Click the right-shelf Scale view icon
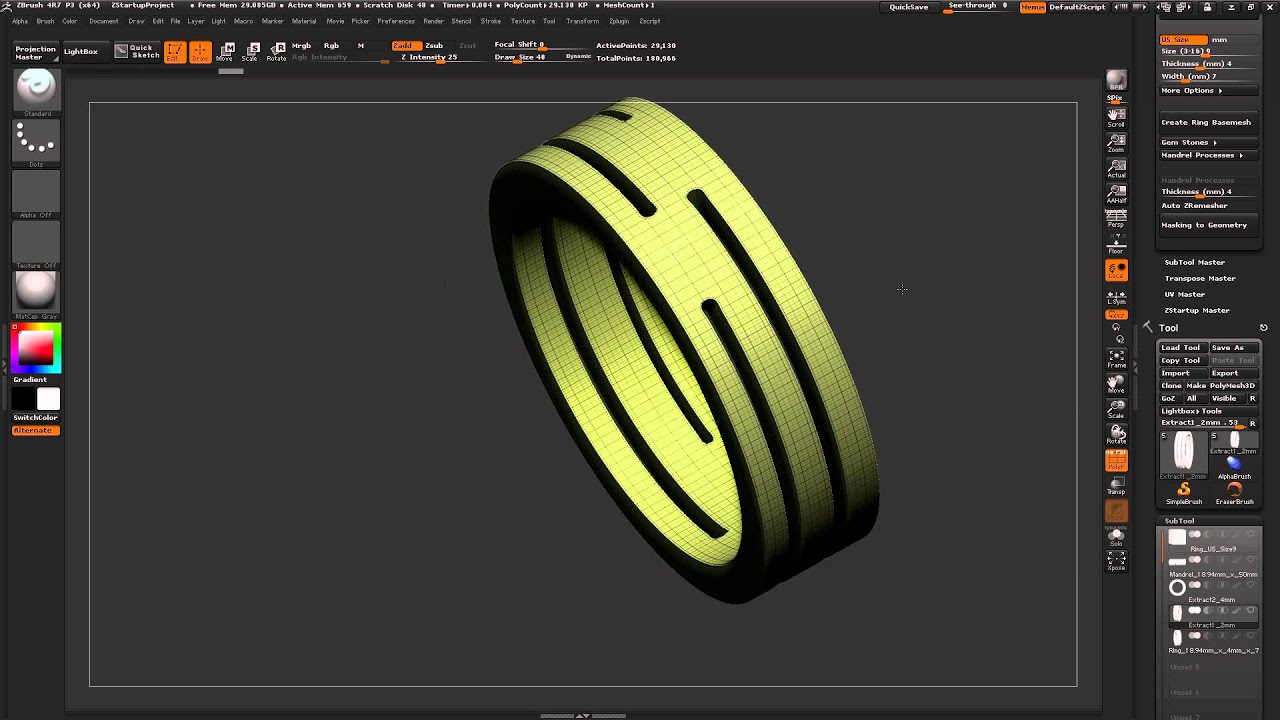 (1116, 408)
